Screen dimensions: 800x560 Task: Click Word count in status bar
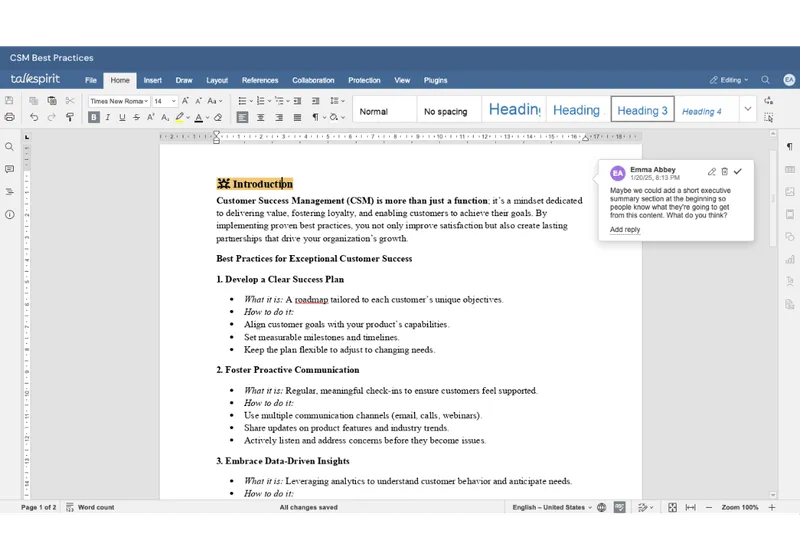(90, 507)
